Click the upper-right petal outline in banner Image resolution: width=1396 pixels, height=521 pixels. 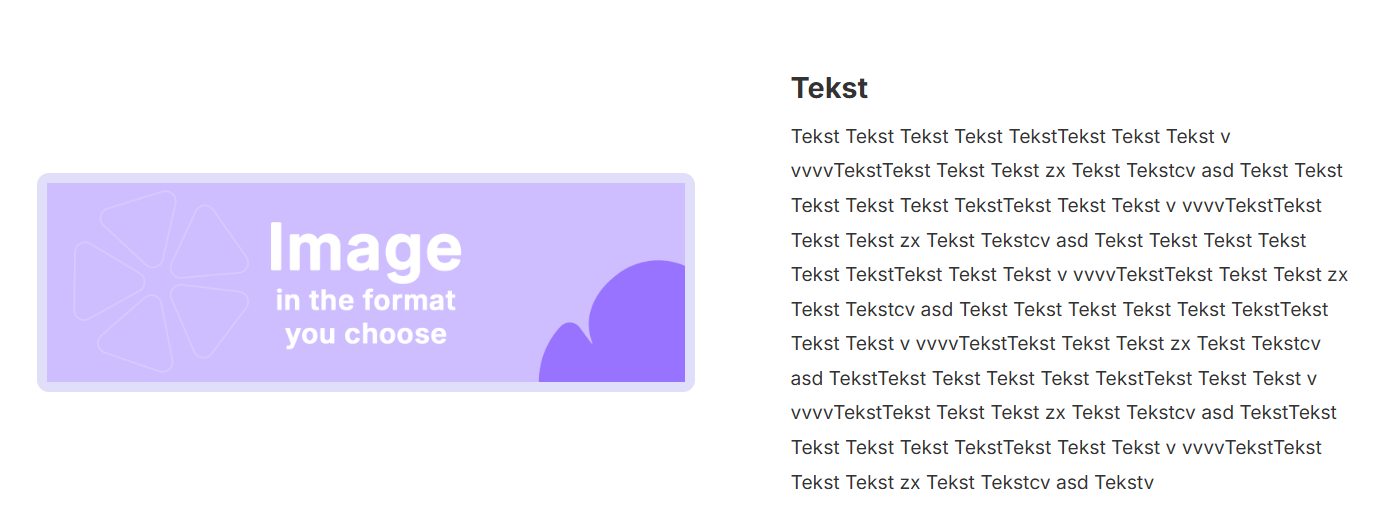coord(209,244)
